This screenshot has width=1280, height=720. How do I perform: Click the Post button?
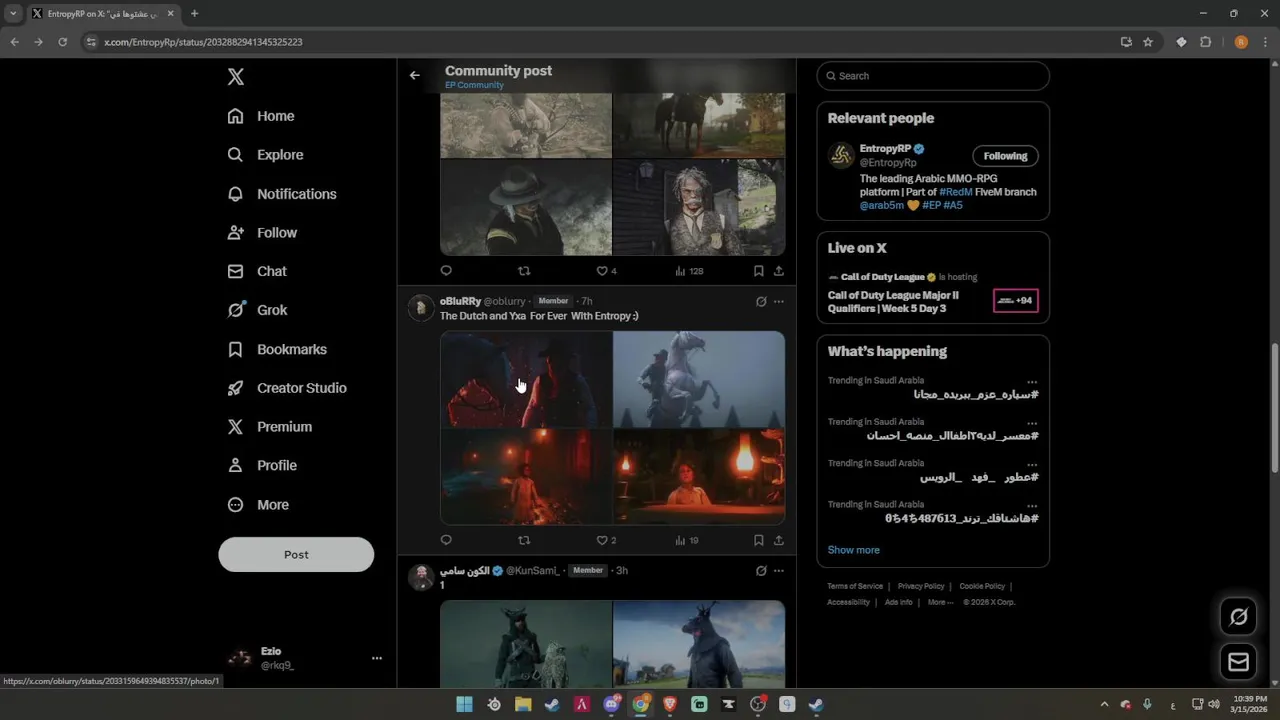tap(296, 554)
